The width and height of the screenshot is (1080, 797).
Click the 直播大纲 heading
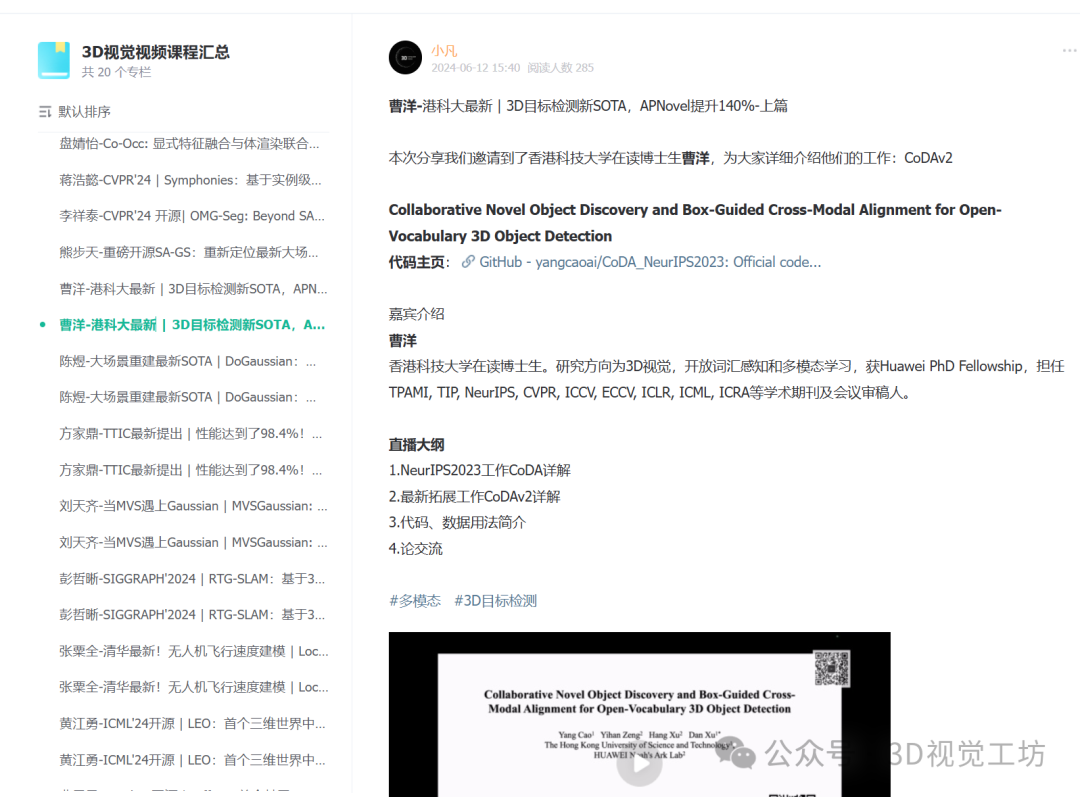click(417, 444)
